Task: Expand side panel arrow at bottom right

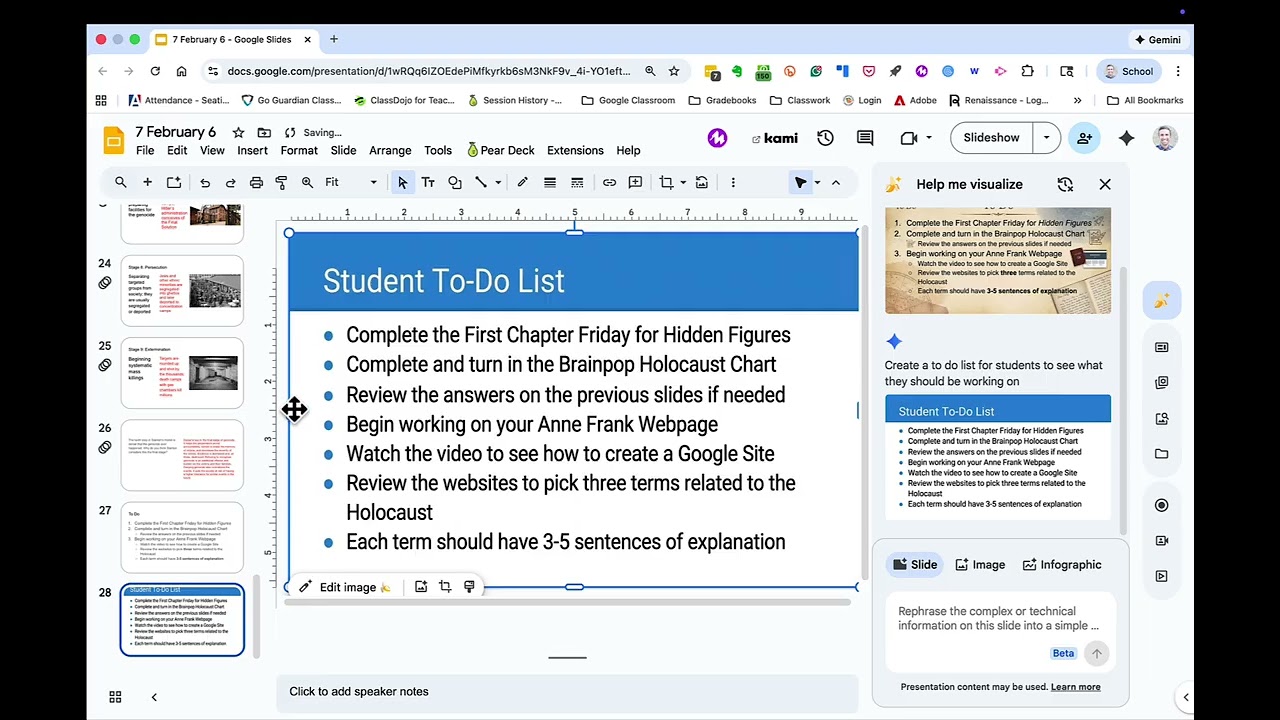Action: click(1186, 697)
